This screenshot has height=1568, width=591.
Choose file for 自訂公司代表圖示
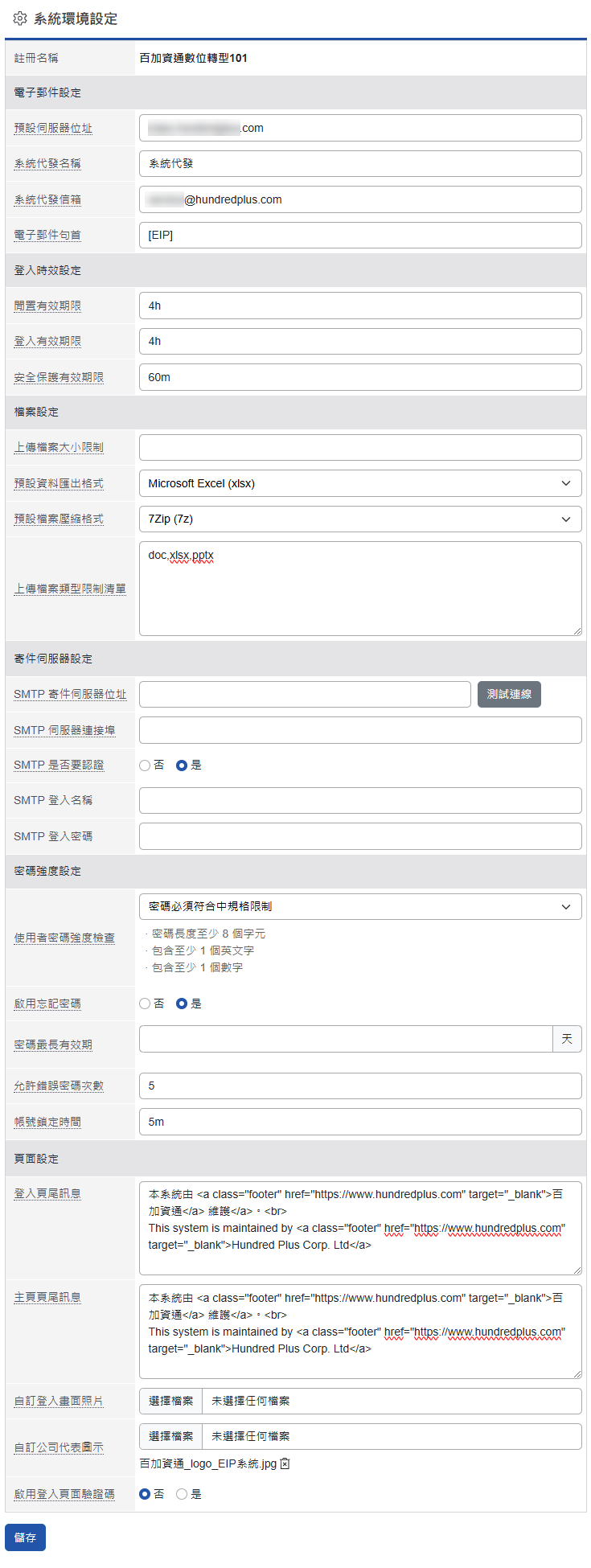tap(170, 1436)
